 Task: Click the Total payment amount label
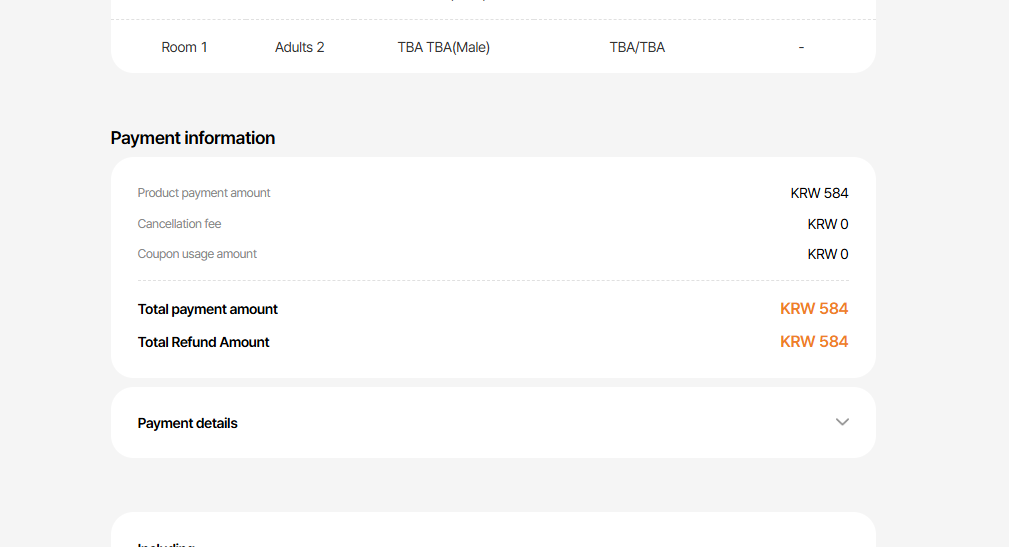point(208,309)
